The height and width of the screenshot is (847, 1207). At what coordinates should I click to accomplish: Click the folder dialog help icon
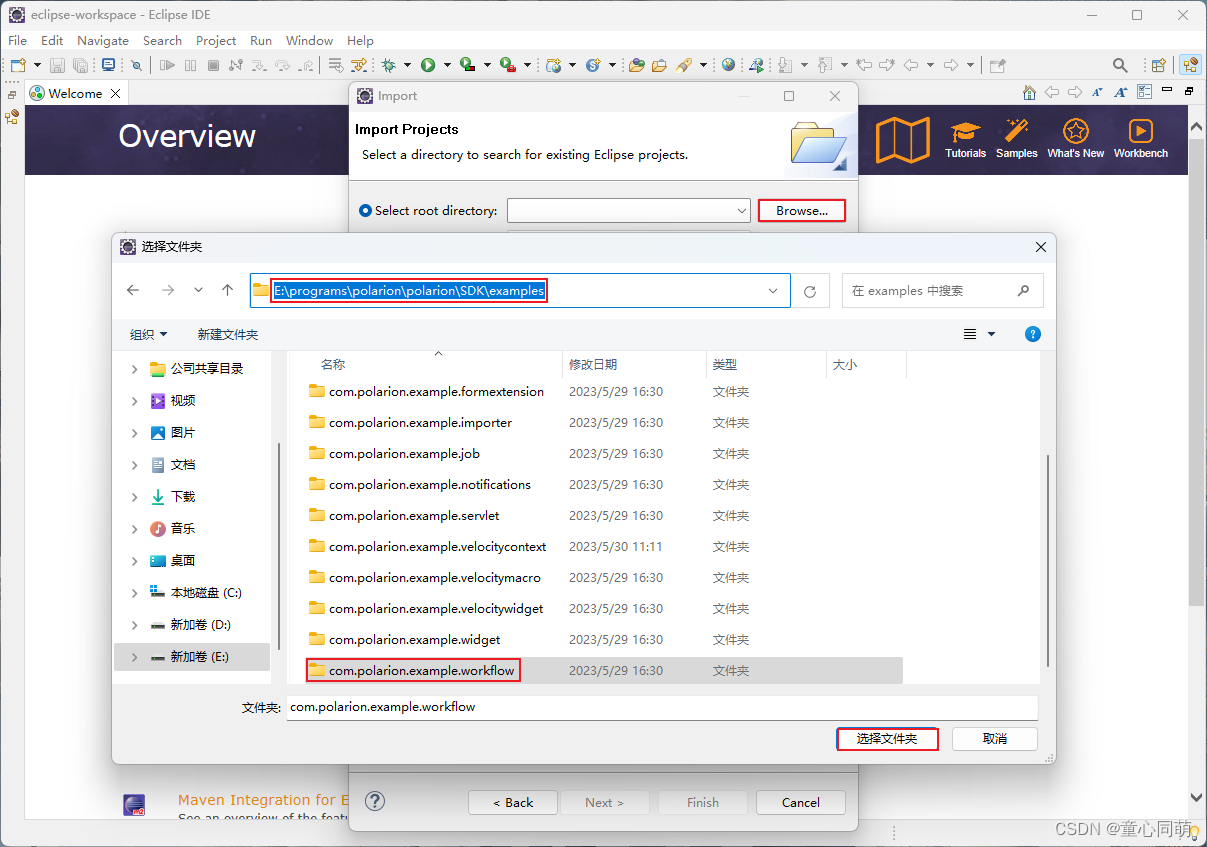point(1033,334)
